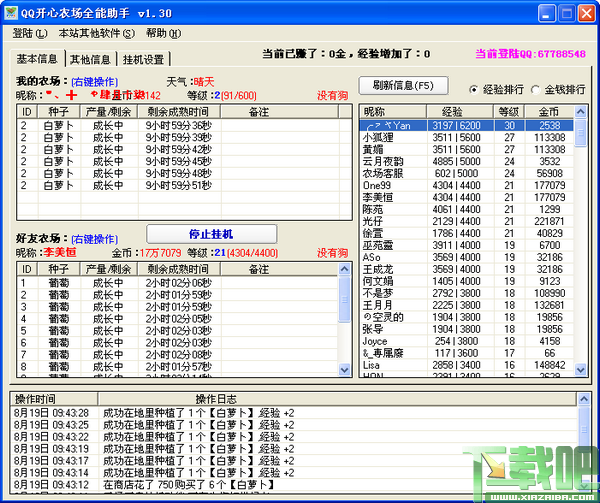Image resolution: width=600 pixels, height=503 pixels.
Task: Switch to the 基本信息 tab
Action: pyautogui.click(x=37, y=59)
